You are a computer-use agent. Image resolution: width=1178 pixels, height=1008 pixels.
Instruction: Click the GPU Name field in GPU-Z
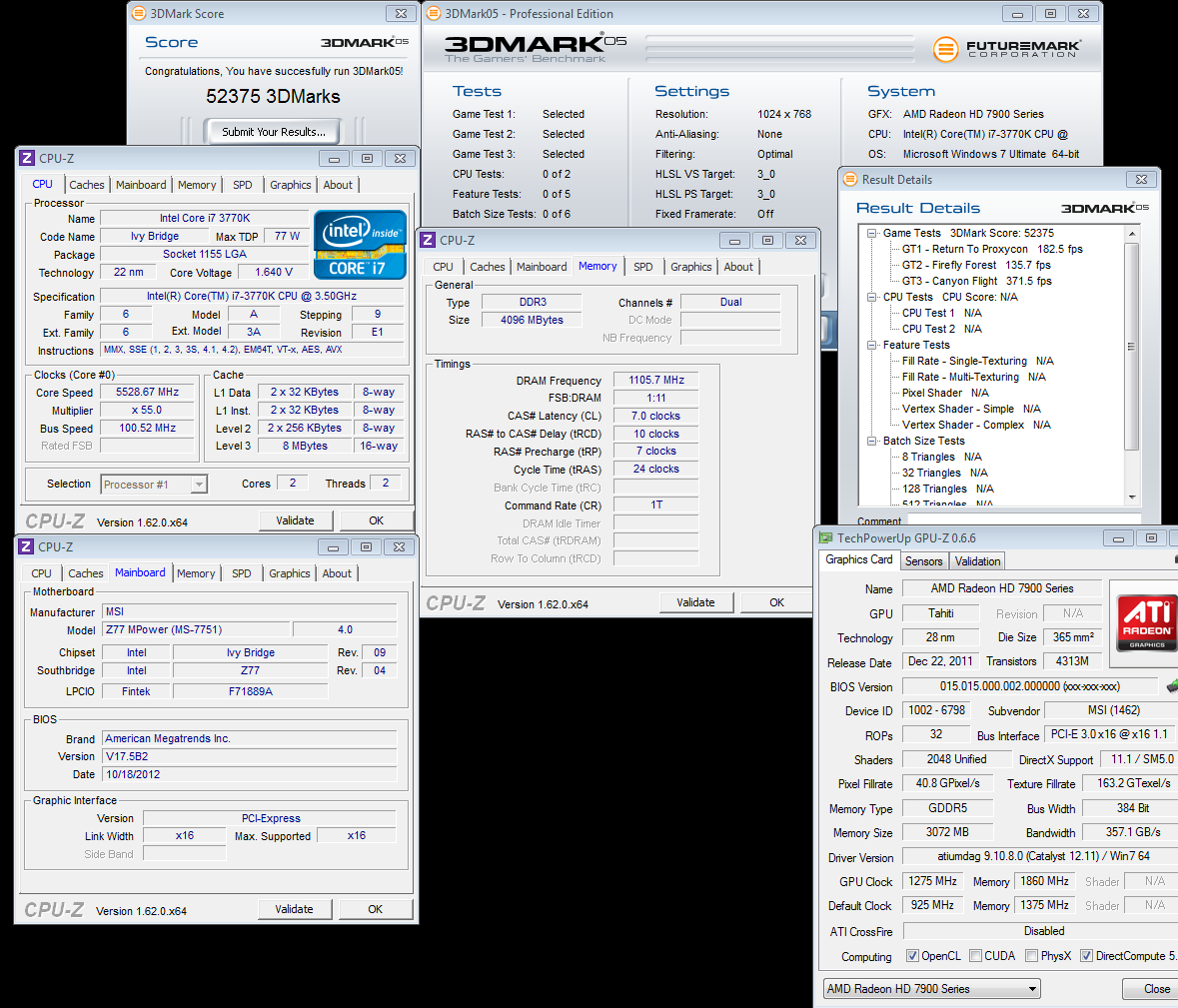pyautogui.click(x=1001, y=588)
